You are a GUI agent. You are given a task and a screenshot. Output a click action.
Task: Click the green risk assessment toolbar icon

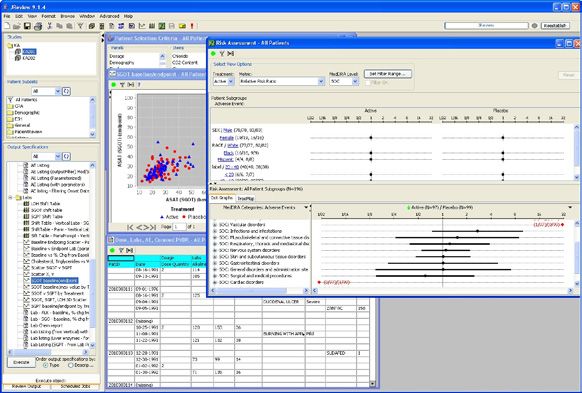click(162, 26)
